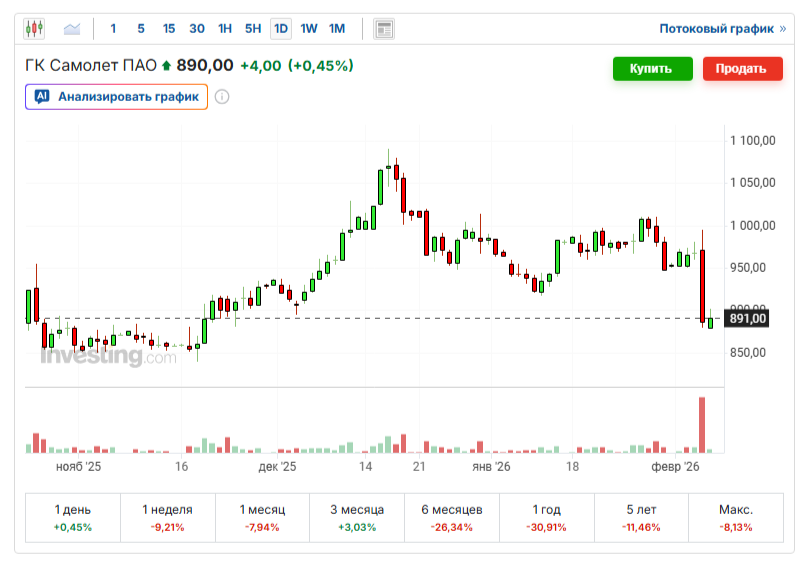Select the 1 месяц period tab
The image size is (804, 564).
tap(262, 518)
